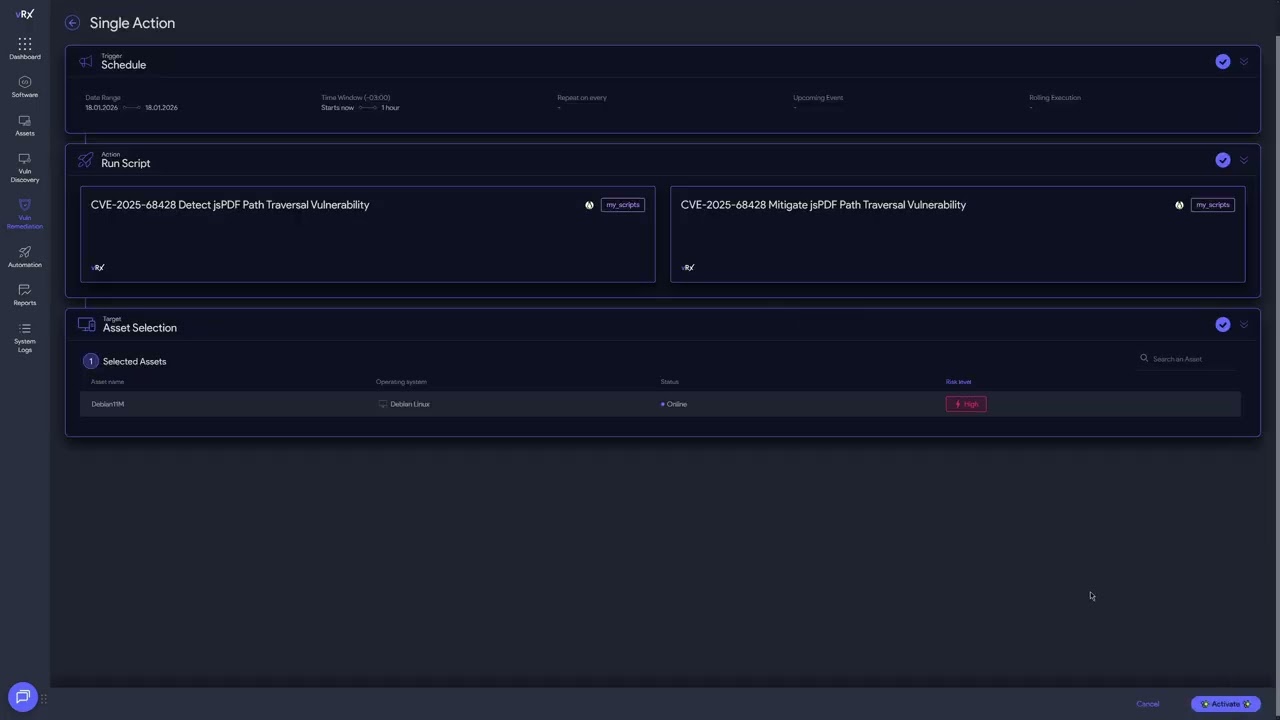Collapse the Run Script section with its chevron
The width and height of the screenshot is (1280, 720).
pos(1244,160)
